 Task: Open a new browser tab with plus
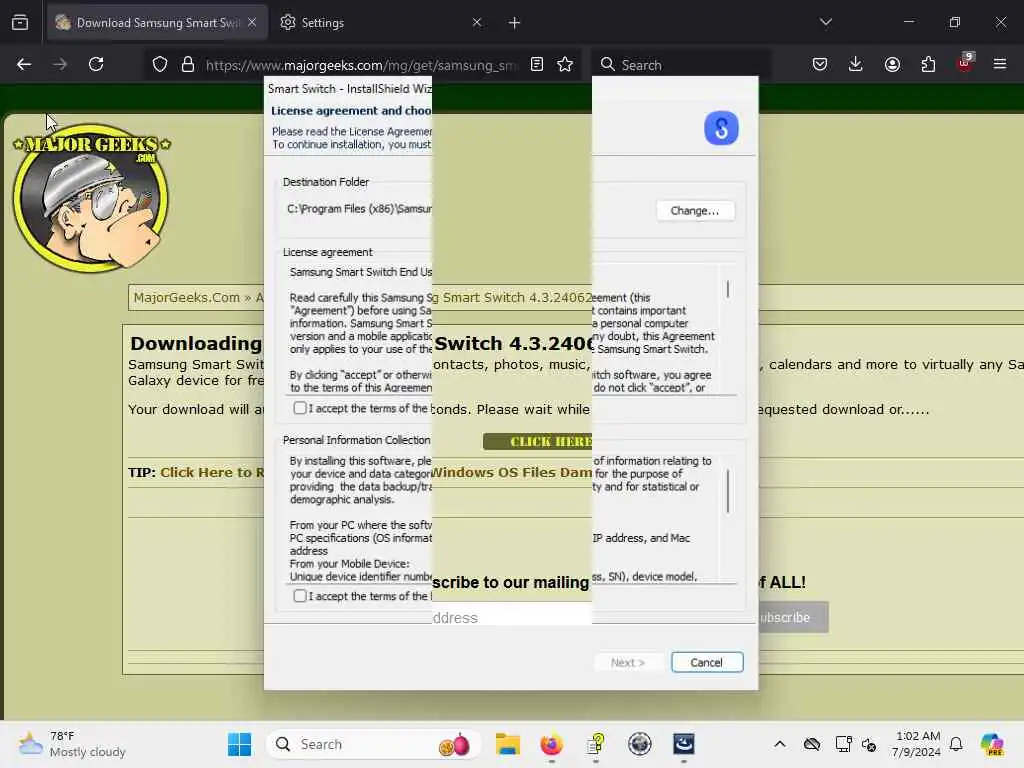(515, 23)
